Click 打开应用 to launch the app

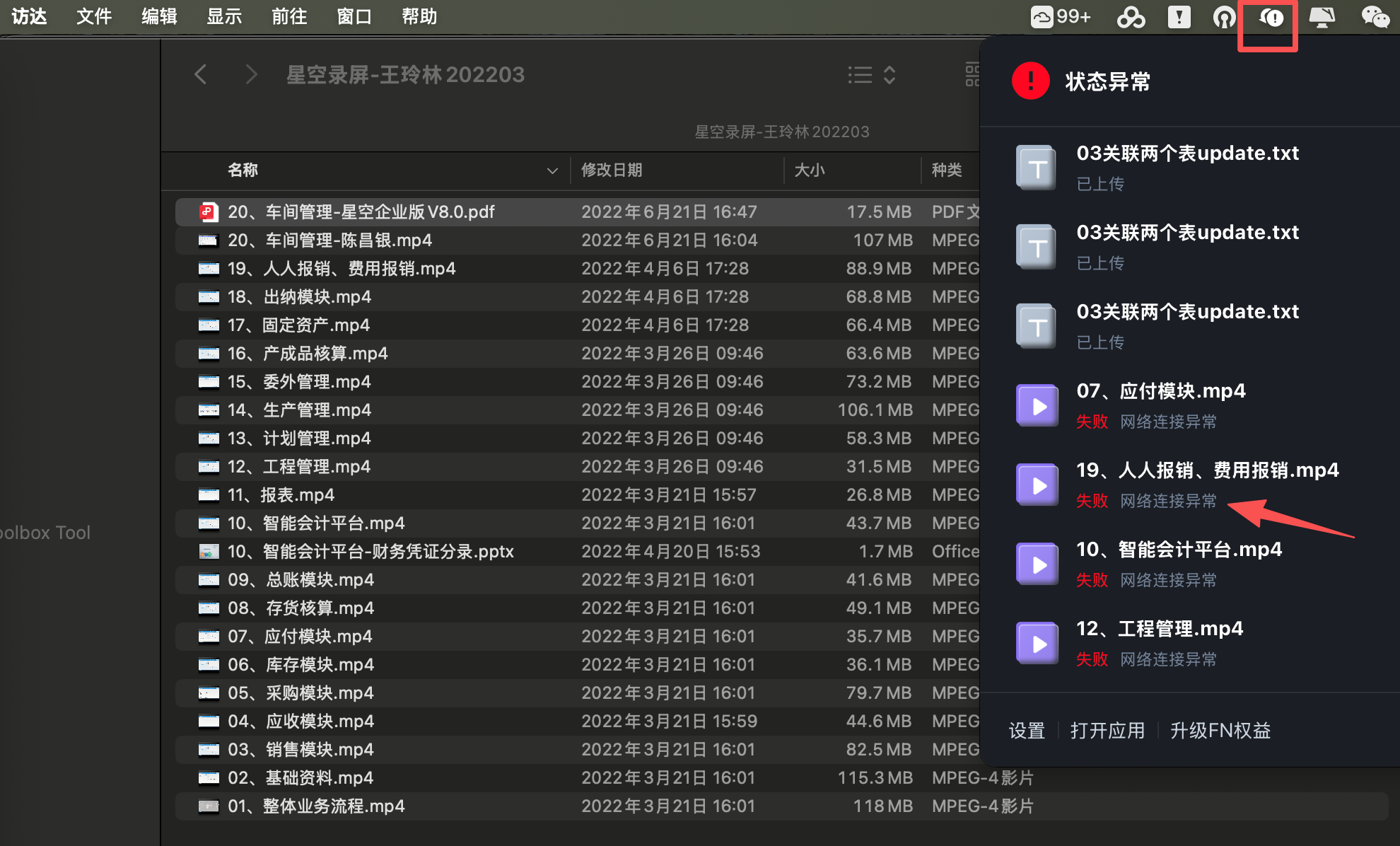click(1107, 731)
